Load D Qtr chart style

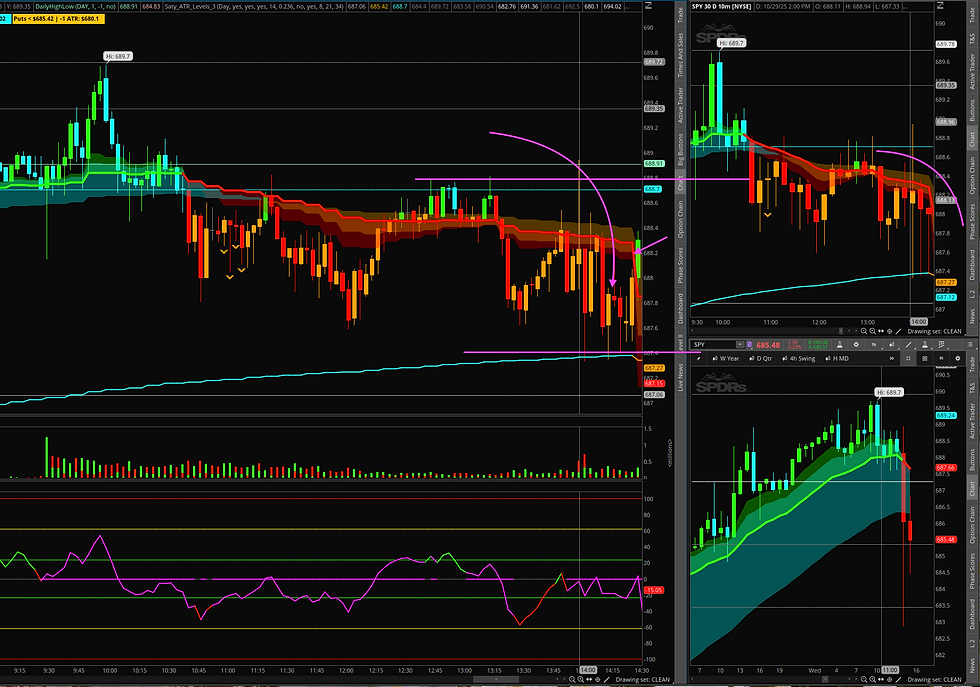click(x=760, y=359)
